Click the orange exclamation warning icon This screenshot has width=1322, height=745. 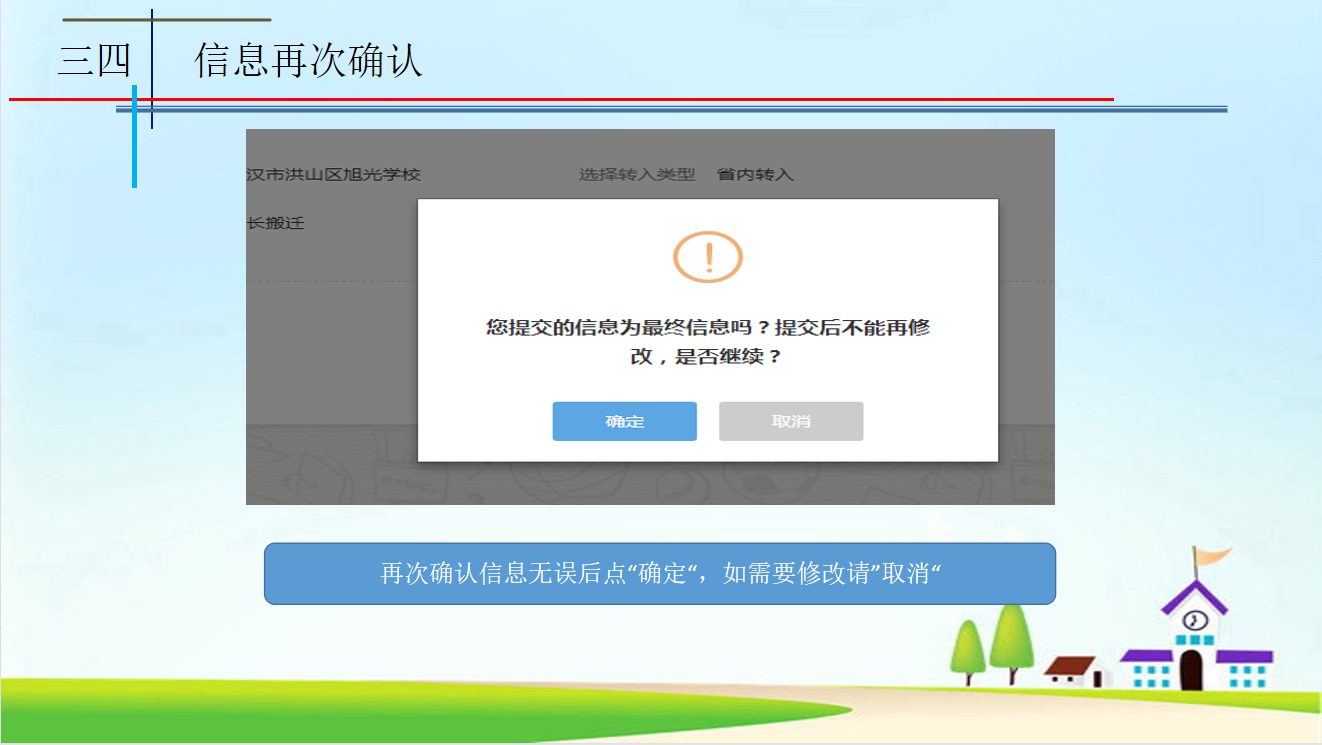(x=708, y=258)
